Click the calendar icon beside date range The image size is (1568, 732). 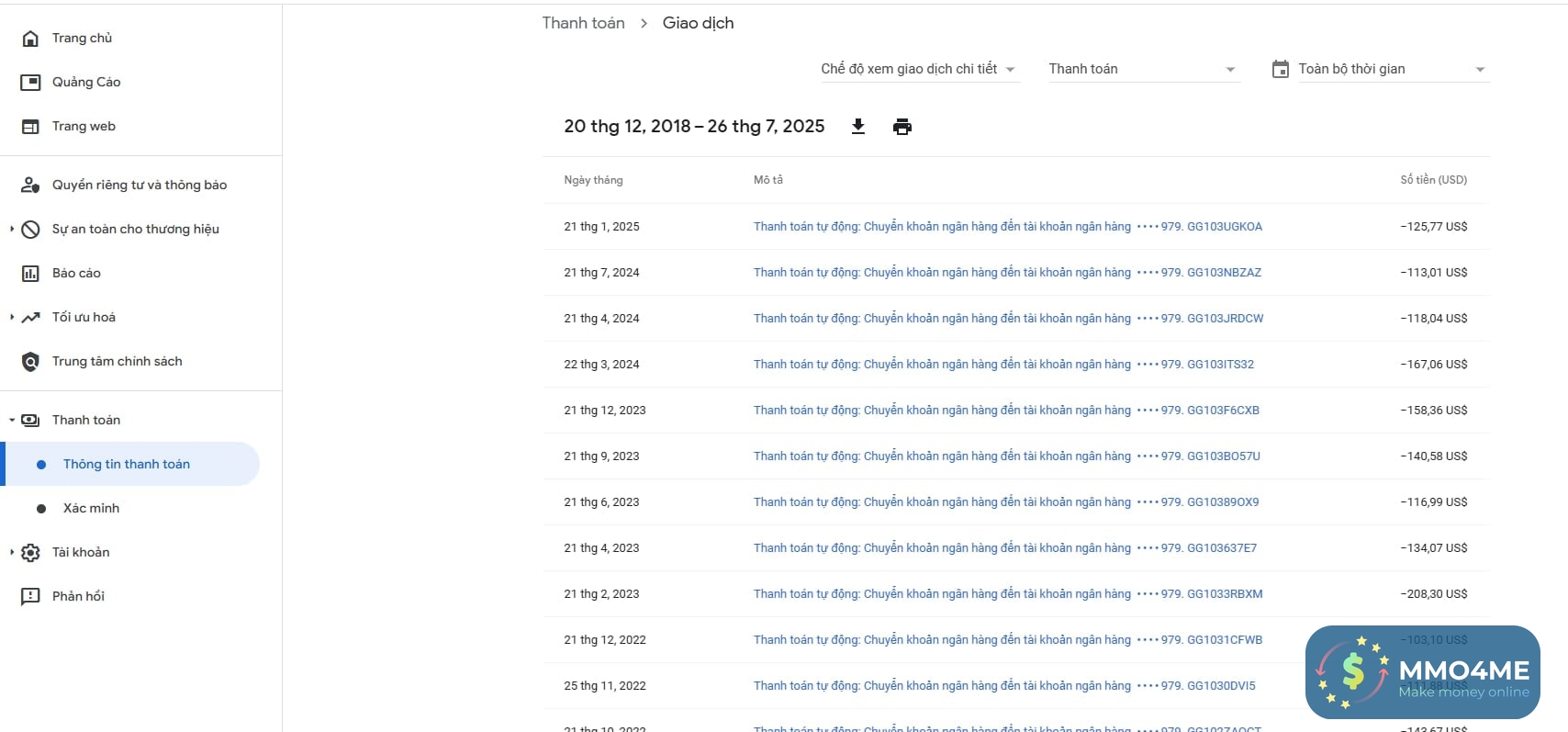coord(1280,69)
